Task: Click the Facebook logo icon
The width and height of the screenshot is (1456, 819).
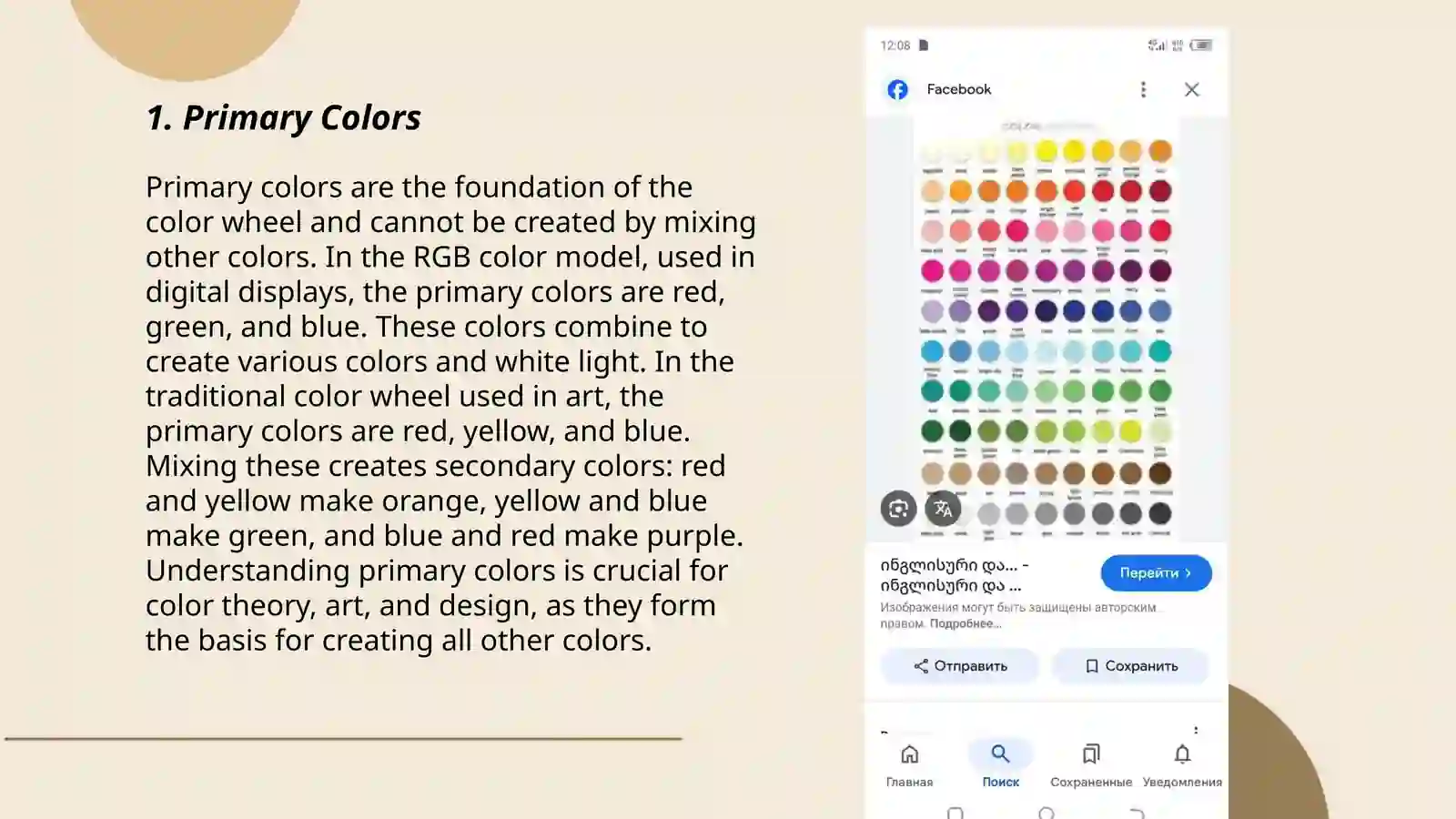Action: coord(897,89)
